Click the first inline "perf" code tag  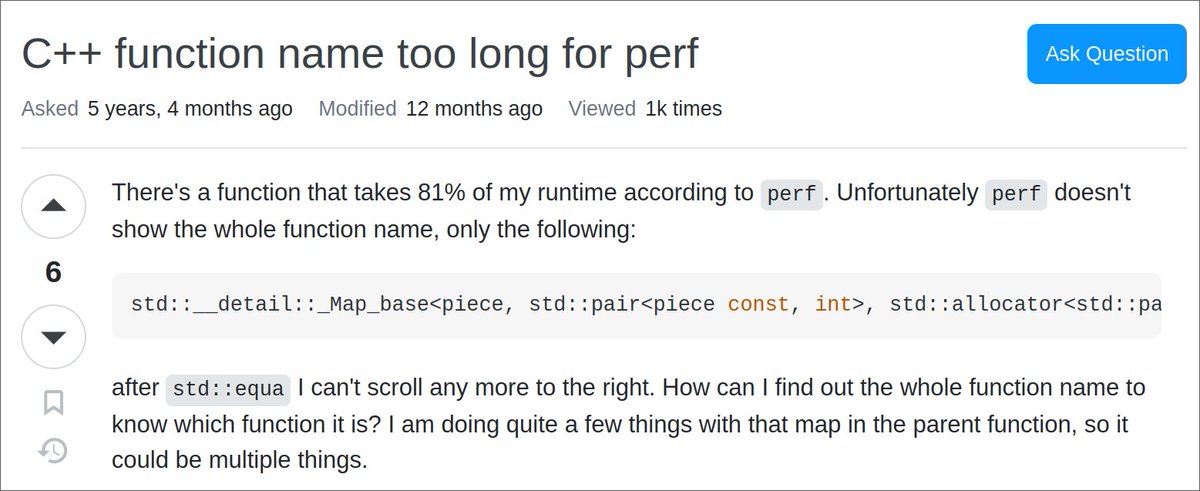click(791, 195)
